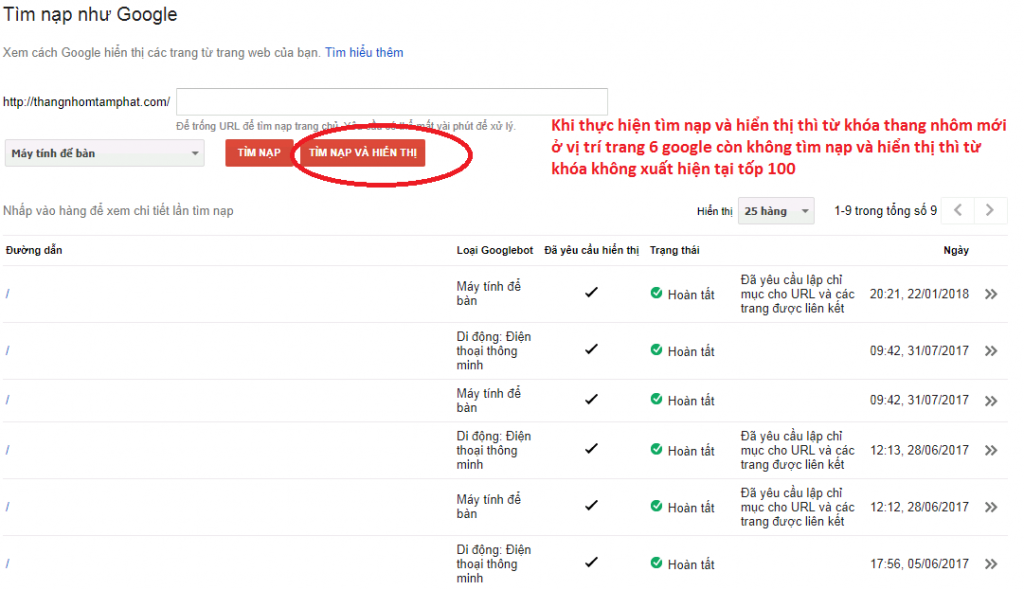The image size is (1024, 590).
Task: Select the date '17:56, 05/06/2017'
Action: (919, 564)
